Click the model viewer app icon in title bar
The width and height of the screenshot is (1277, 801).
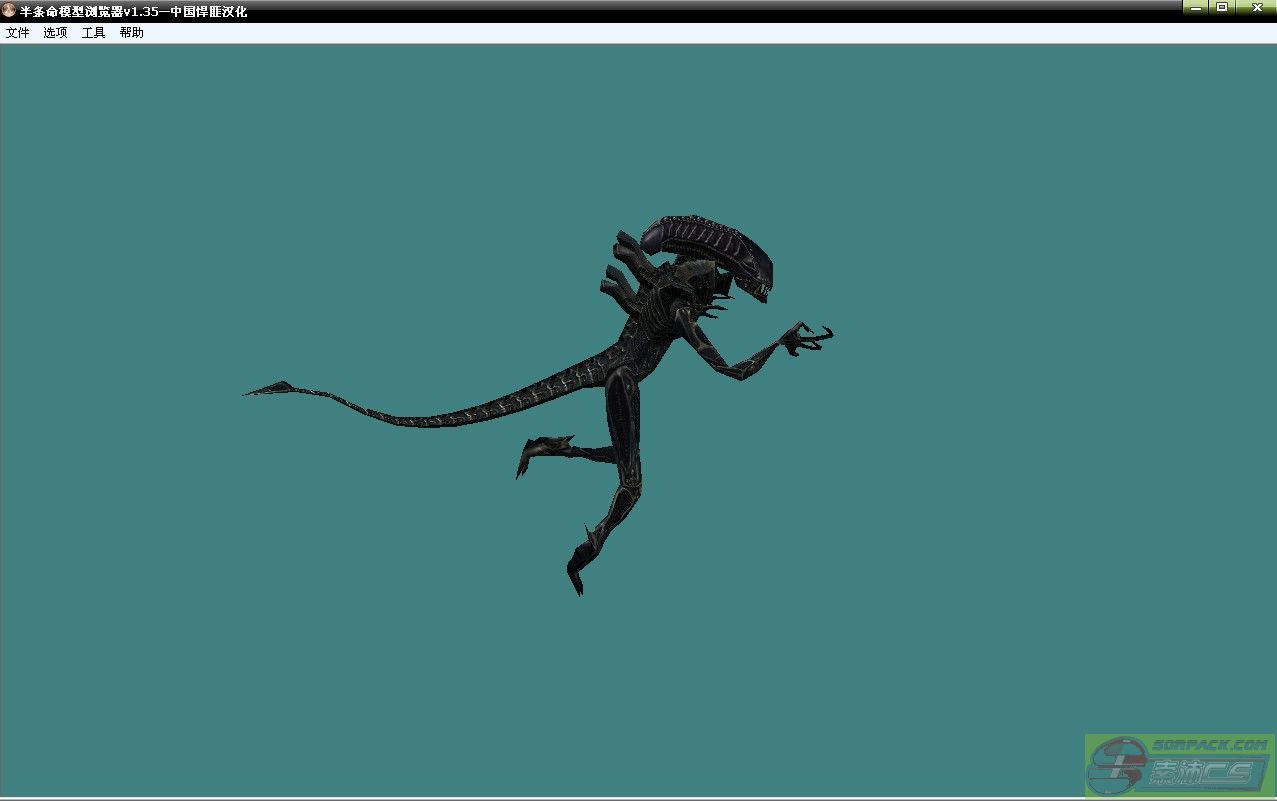[9, 10]
